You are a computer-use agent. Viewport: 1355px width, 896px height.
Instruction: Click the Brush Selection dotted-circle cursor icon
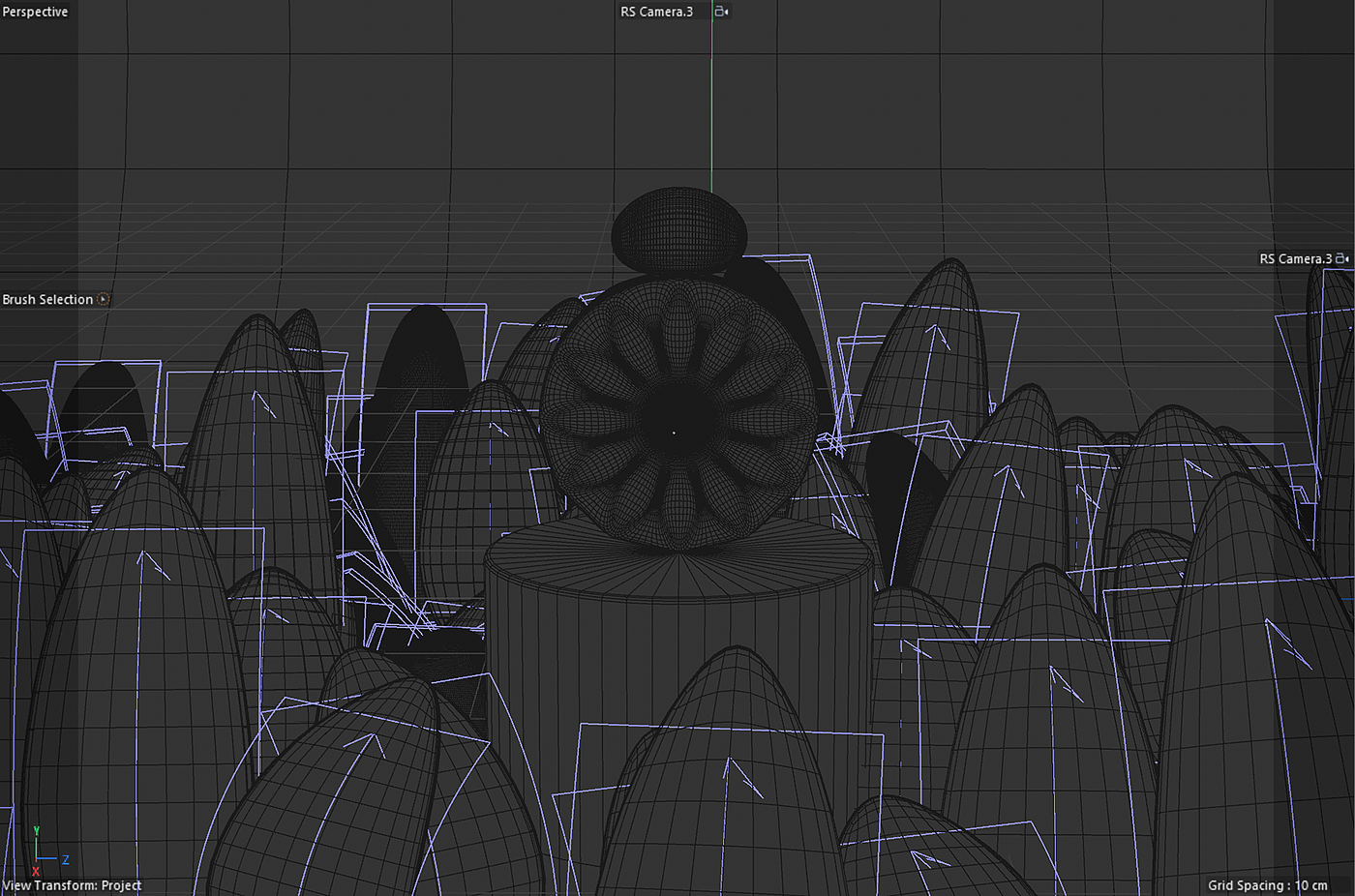point(104,300)
